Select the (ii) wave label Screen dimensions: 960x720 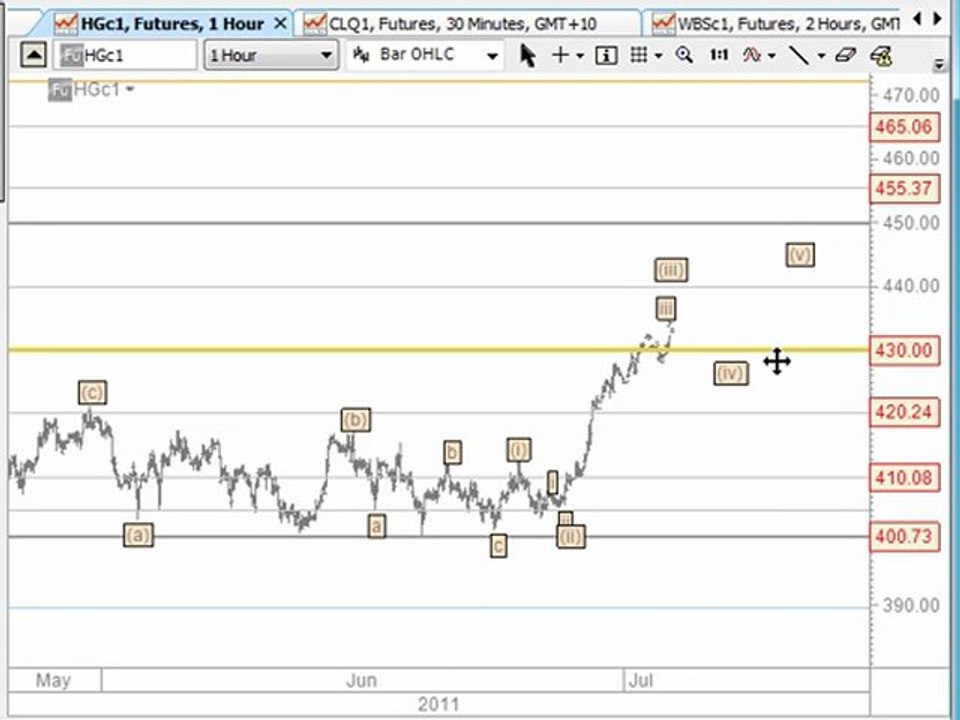click(571, 537)
